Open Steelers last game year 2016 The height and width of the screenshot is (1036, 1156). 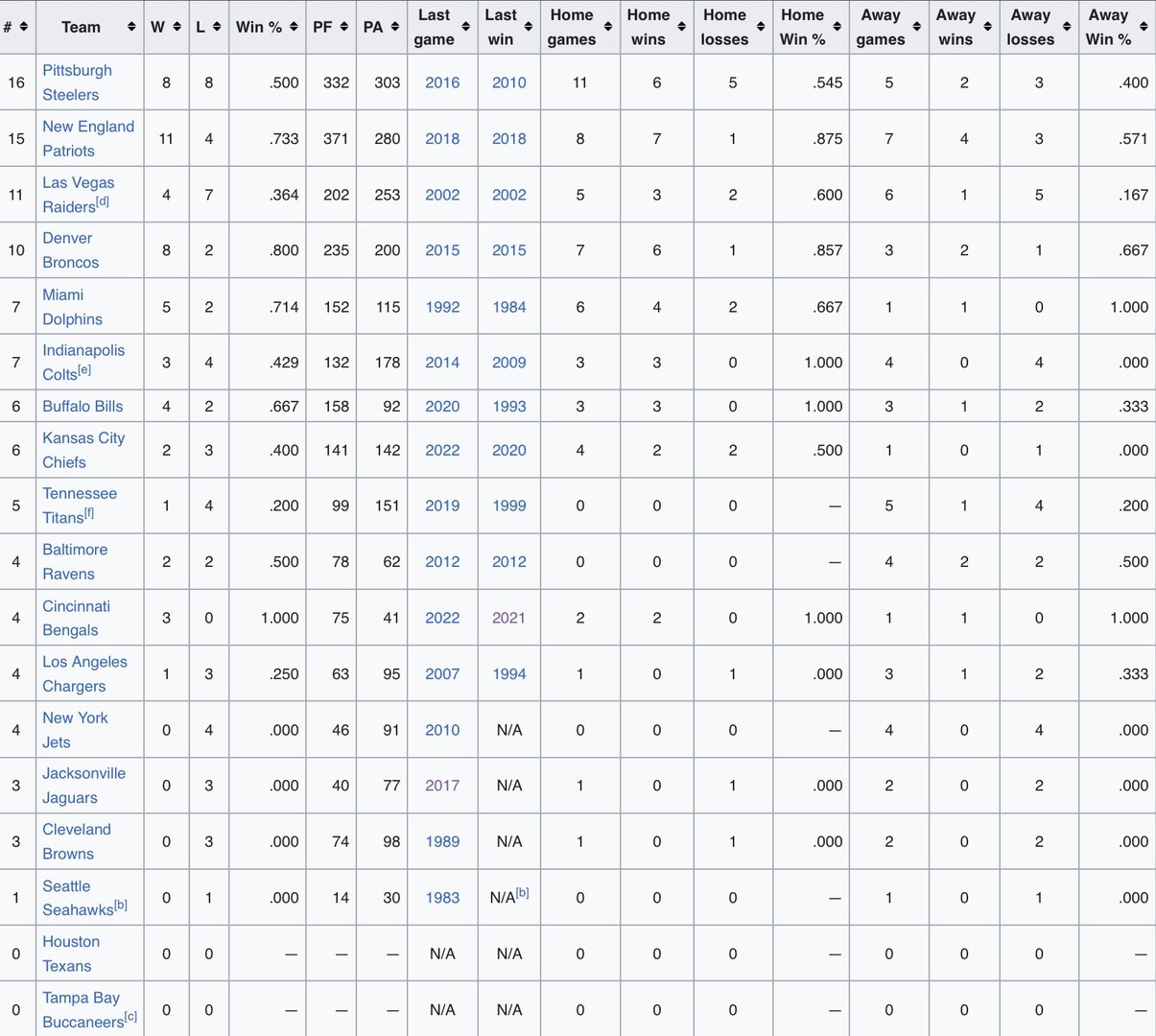442,82
